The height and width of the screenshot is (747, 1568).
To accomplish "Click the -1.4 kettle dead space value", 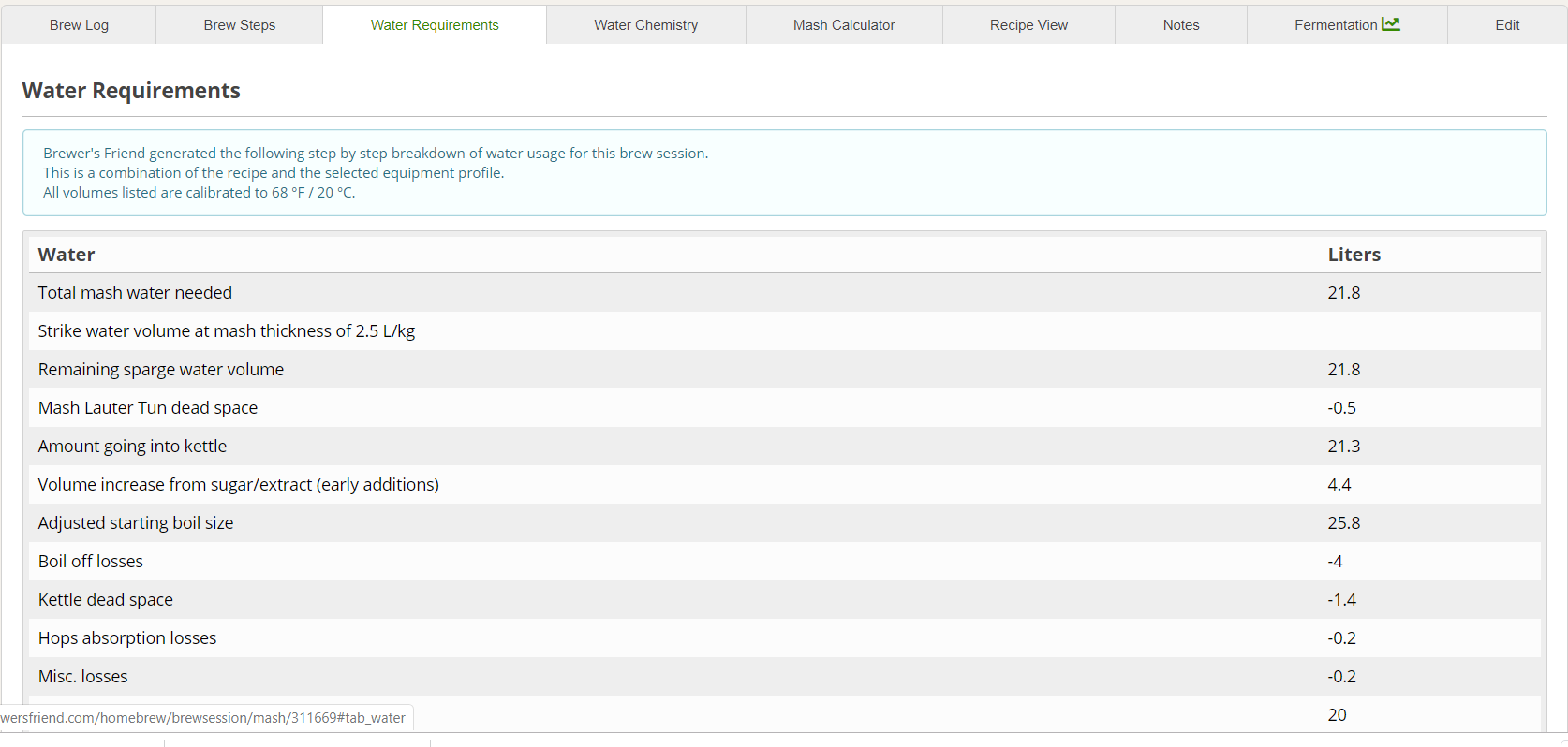I will coord(1342,600).
